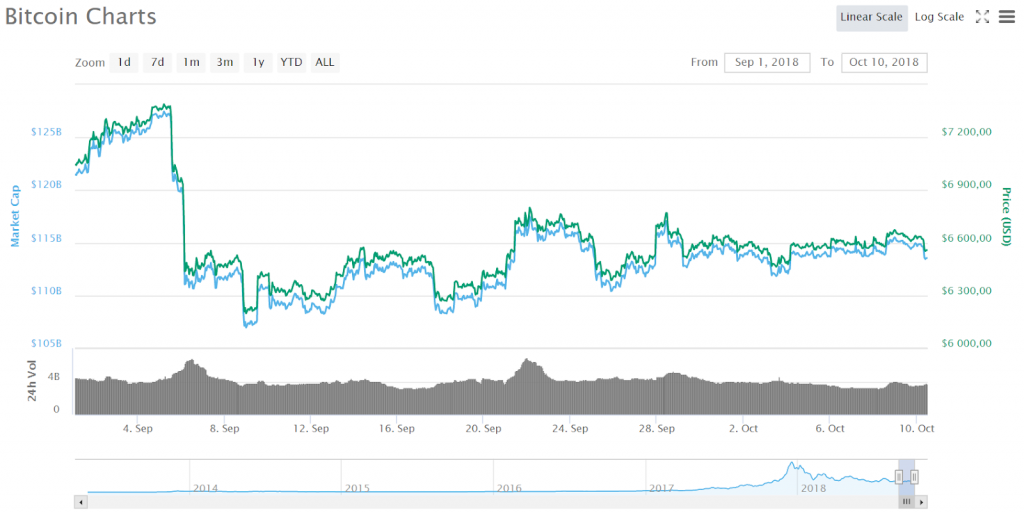Toggle fullscreen chart view

[x=982, y=17]
